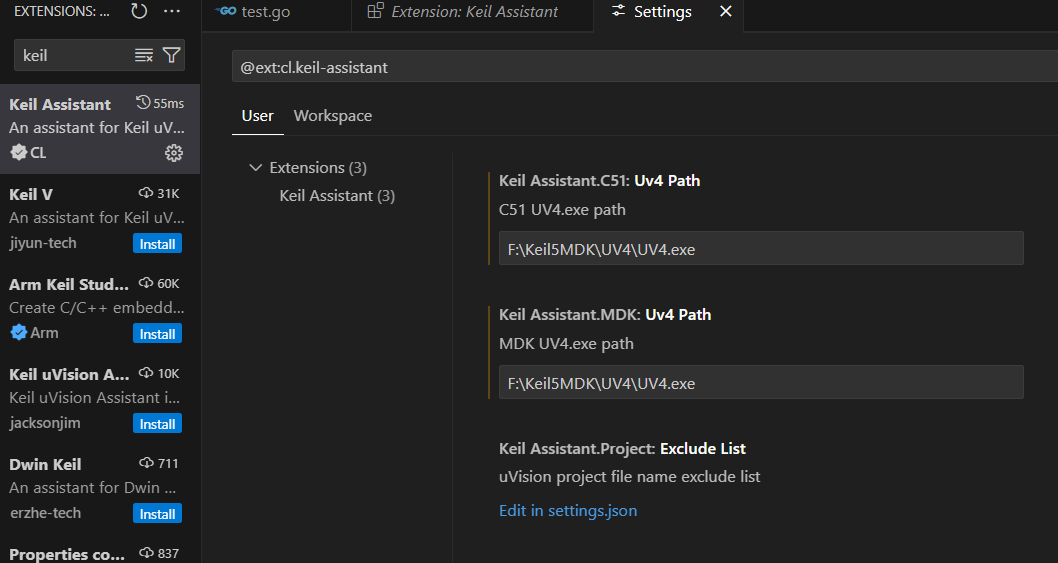This screenshot has width=1058, height=563.
Task: Click the C51 UV4.exe path description
Action: (562, 210)
